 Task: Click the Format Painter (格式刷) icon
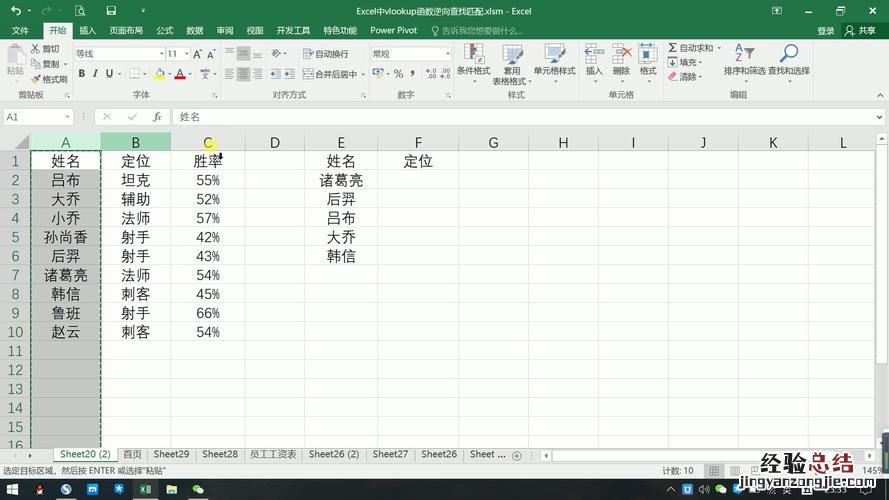(36, 79)
